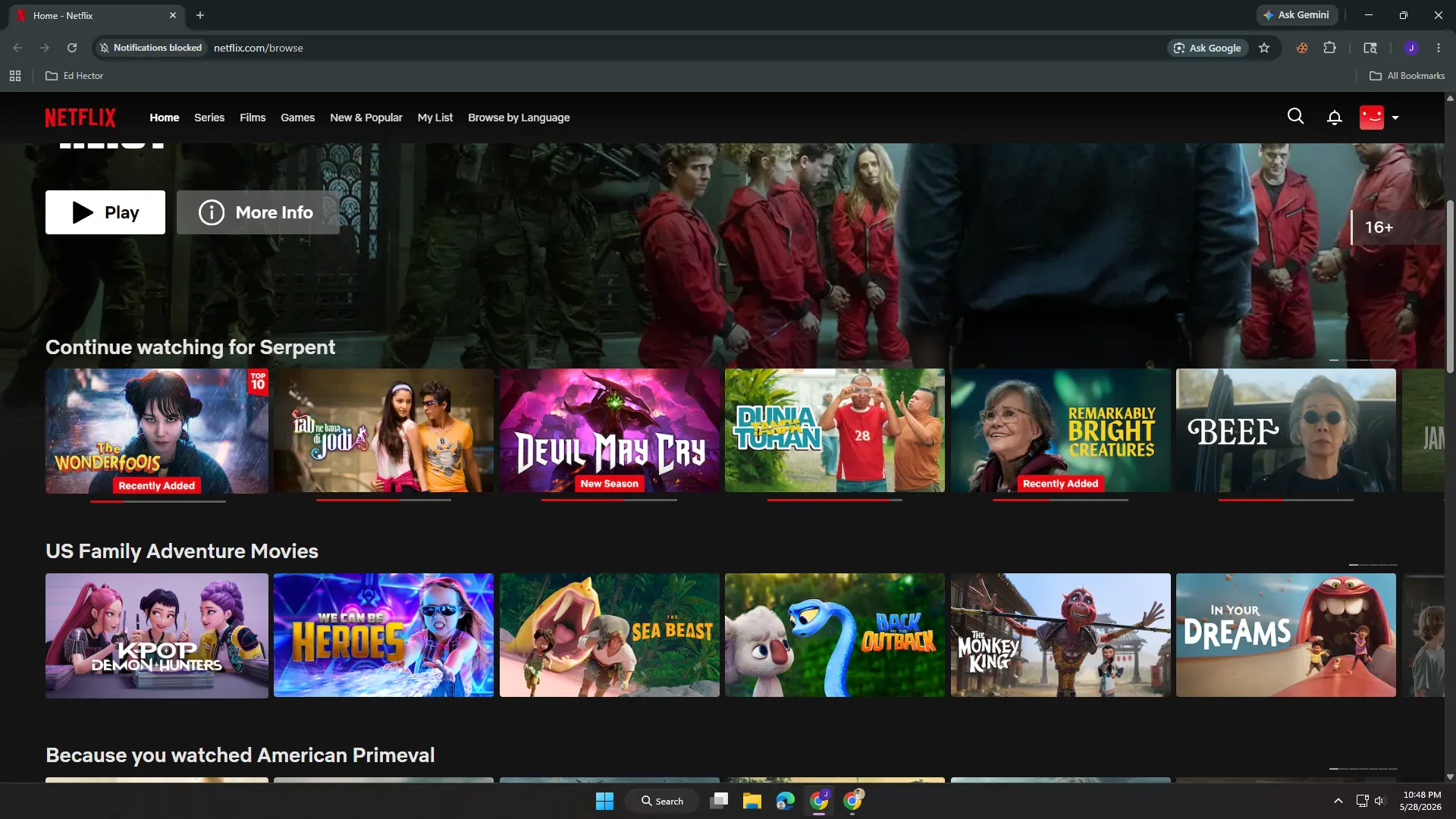Viewport: 1456px width, 819px height.
Task: Click Ask Gemini button
Action: click(x=1296, y=15)
